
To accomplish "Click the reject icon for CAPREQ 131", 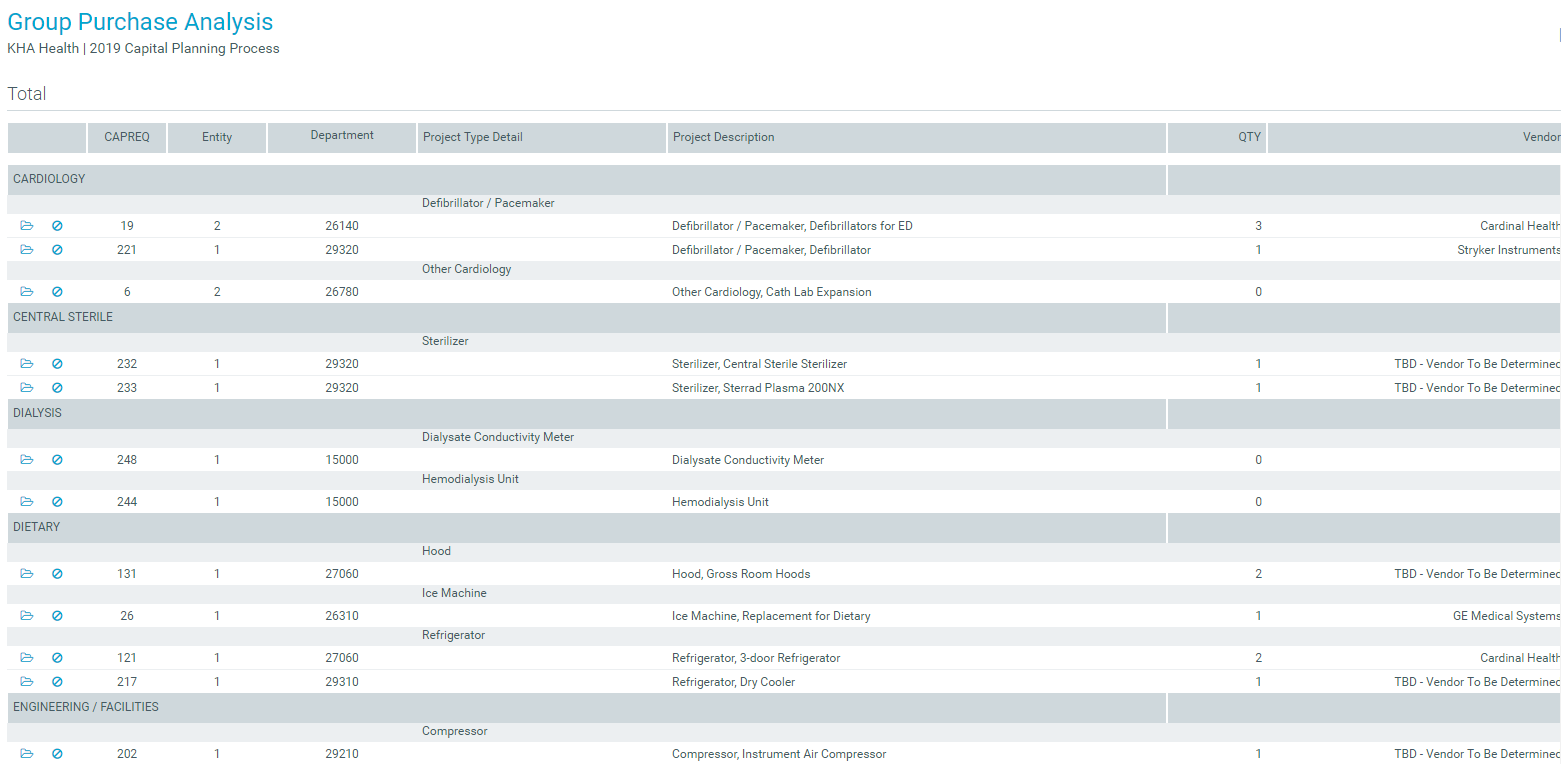I will pos(57,574).
